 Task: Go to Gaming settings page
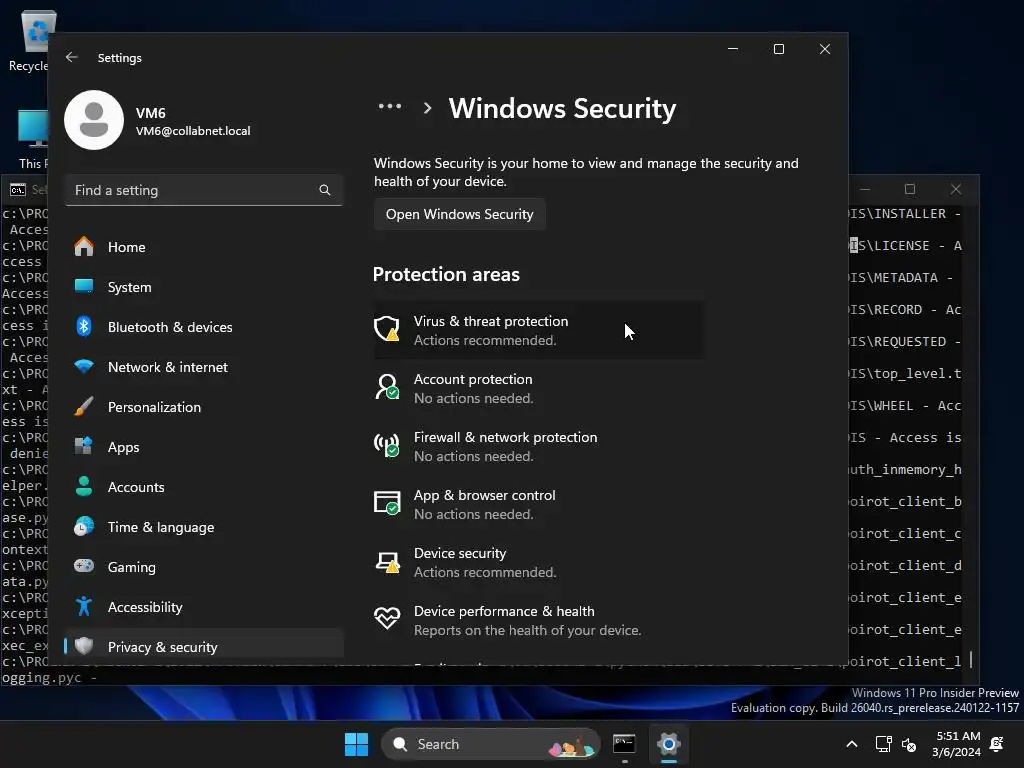[204, 567]
